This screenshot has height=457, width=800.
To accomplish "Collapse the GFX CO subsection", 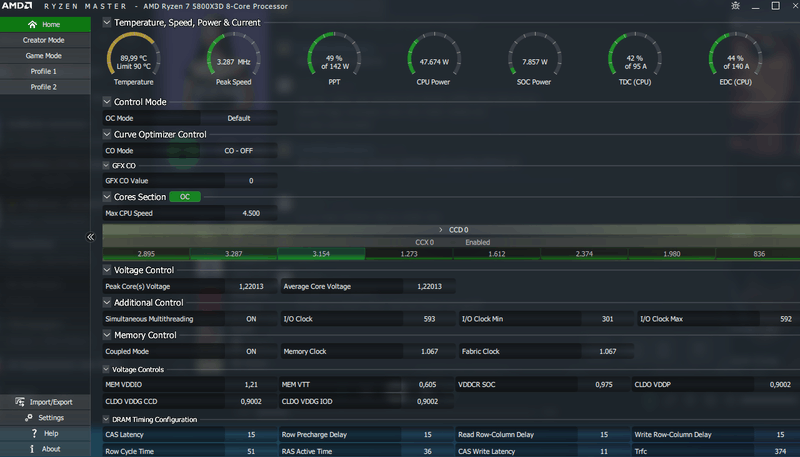I will (106, 165).
